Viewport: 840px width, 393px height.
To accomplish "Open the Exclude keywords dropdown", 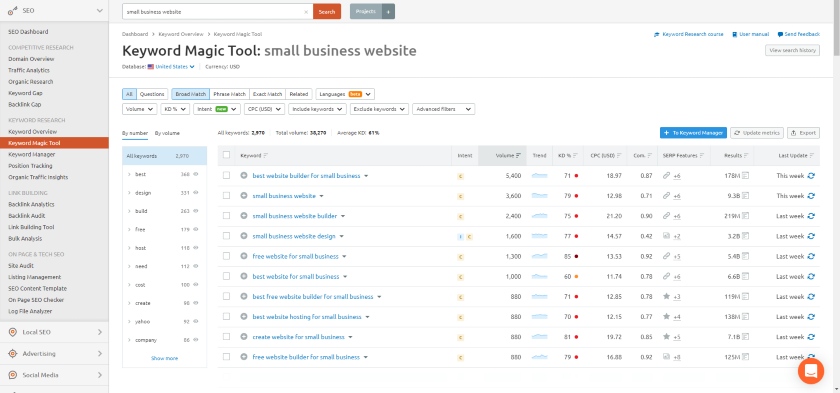I will click(379, 109).
